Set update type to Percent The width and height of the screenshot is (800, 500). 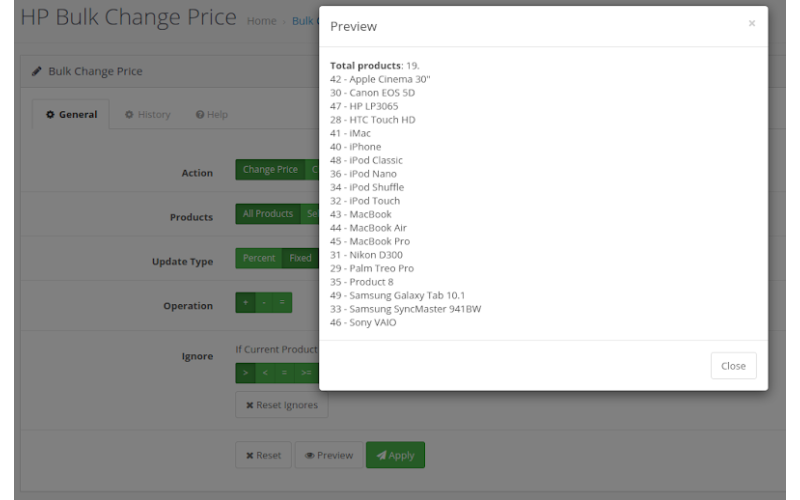pyautogui.click(x=259, y=258)
